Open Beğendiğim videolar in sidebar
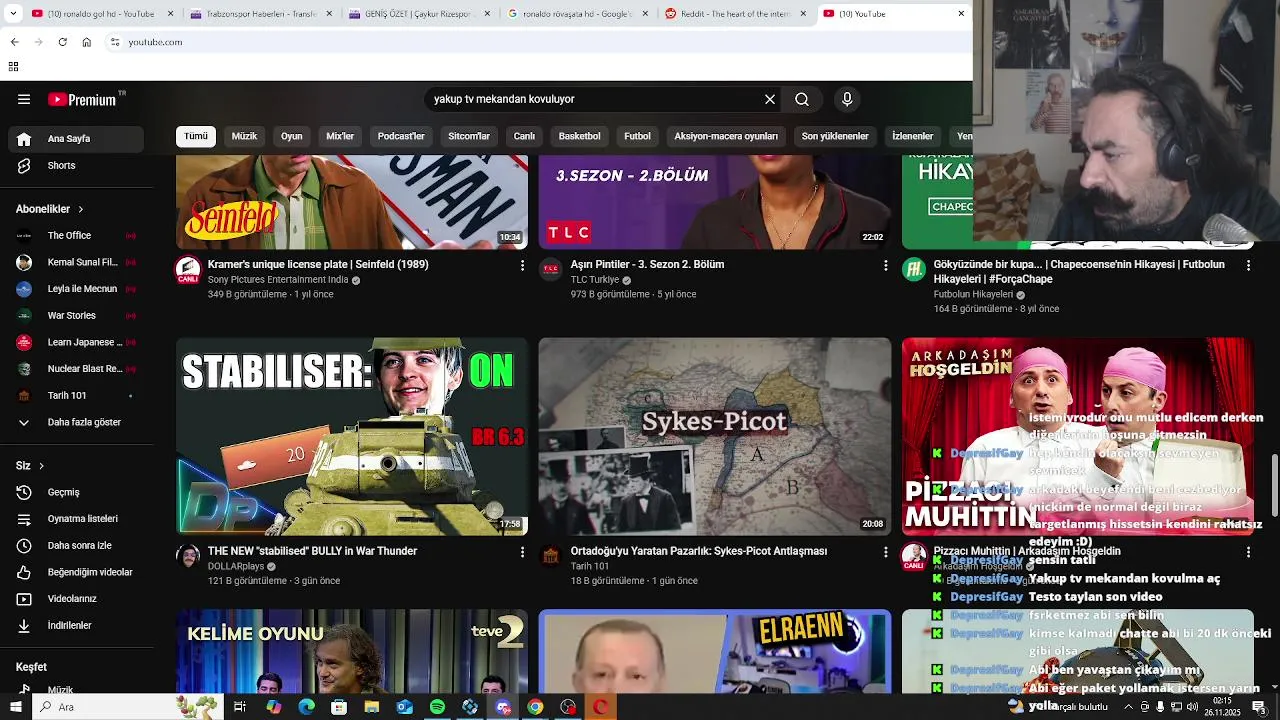Screen dimensions: 1280x720 (x=76, y=572)
